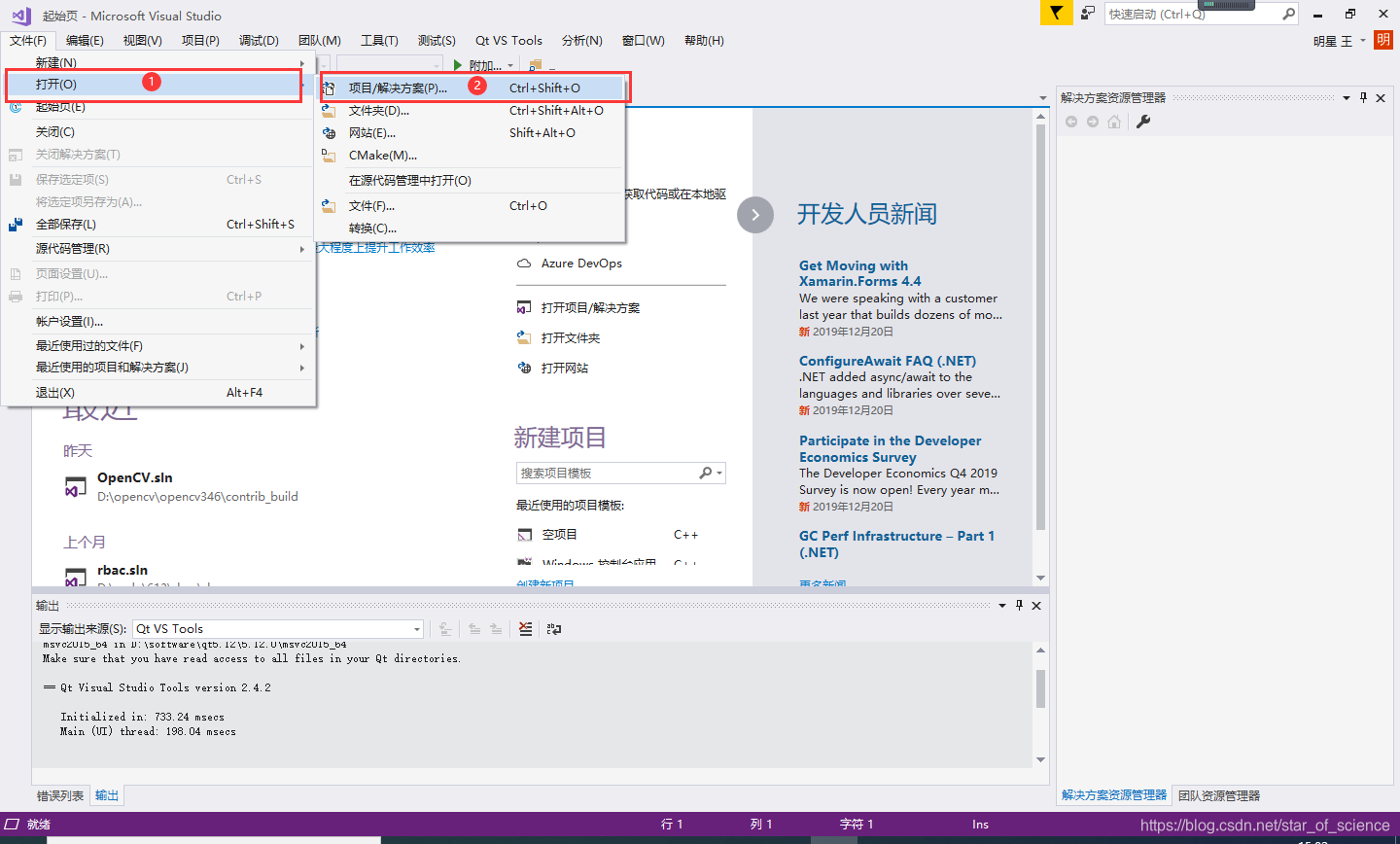Click the Clear All icon in Output toolbar
1400x844 pixels.
coord(525,629)
